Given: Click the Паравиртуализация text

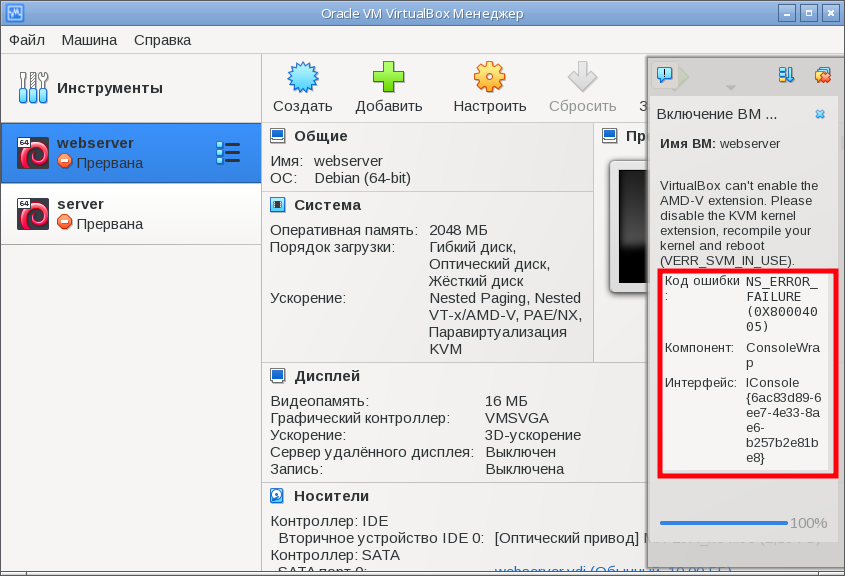Looking at the screenshot, I should [x=497, y=332].
